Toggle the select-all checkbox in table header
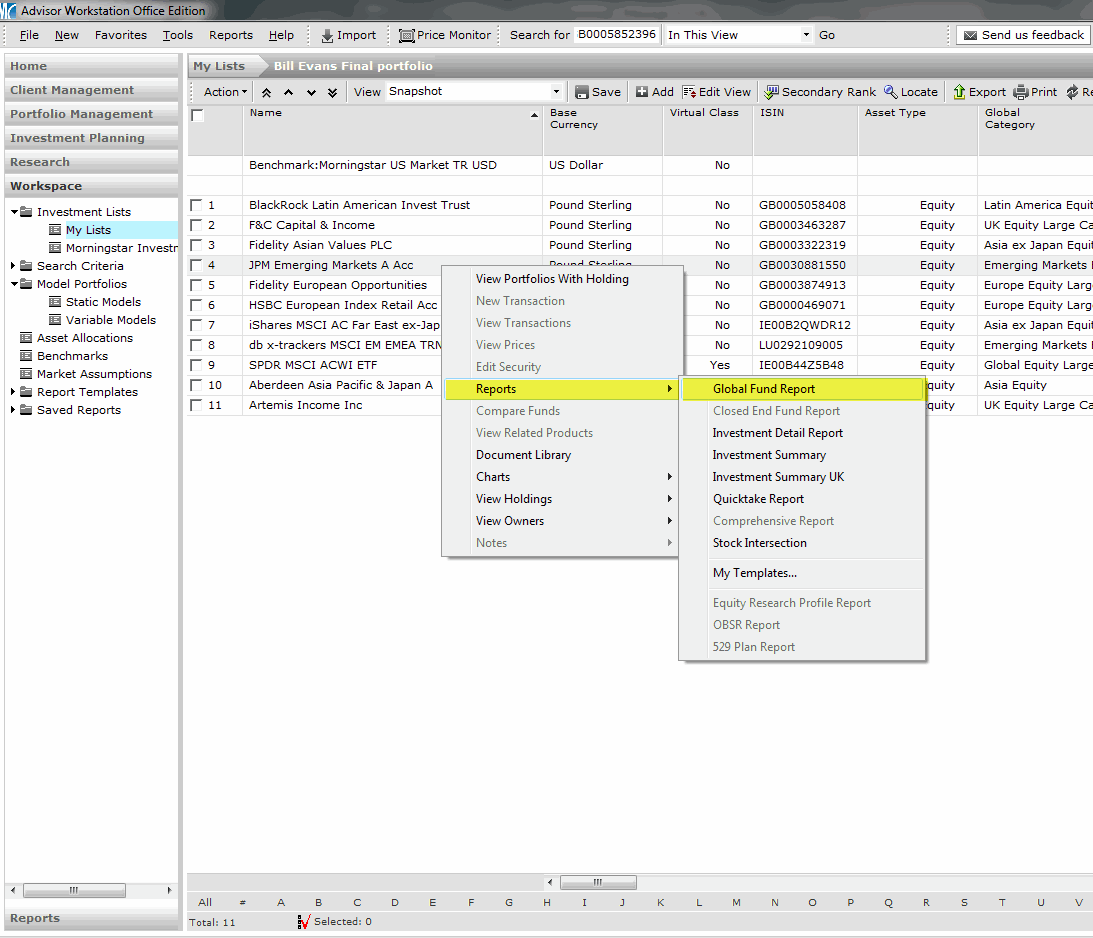The width and height of the screenshot is (1093, 938). 198,116
